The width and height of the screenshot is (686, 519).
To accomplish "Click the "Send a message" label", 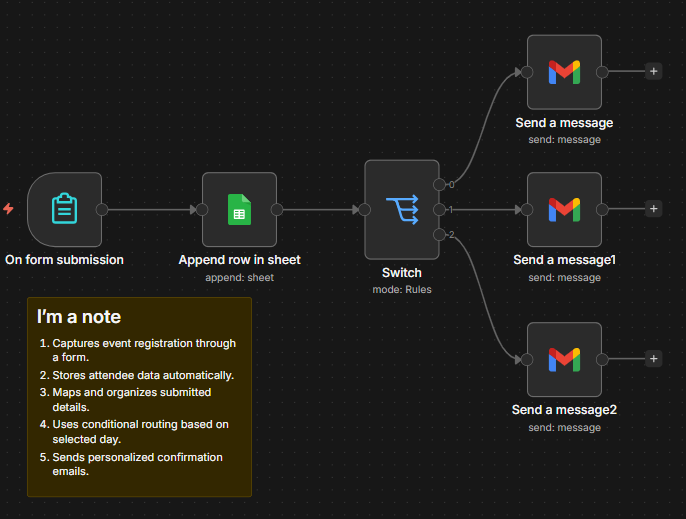I will (564, 123).
